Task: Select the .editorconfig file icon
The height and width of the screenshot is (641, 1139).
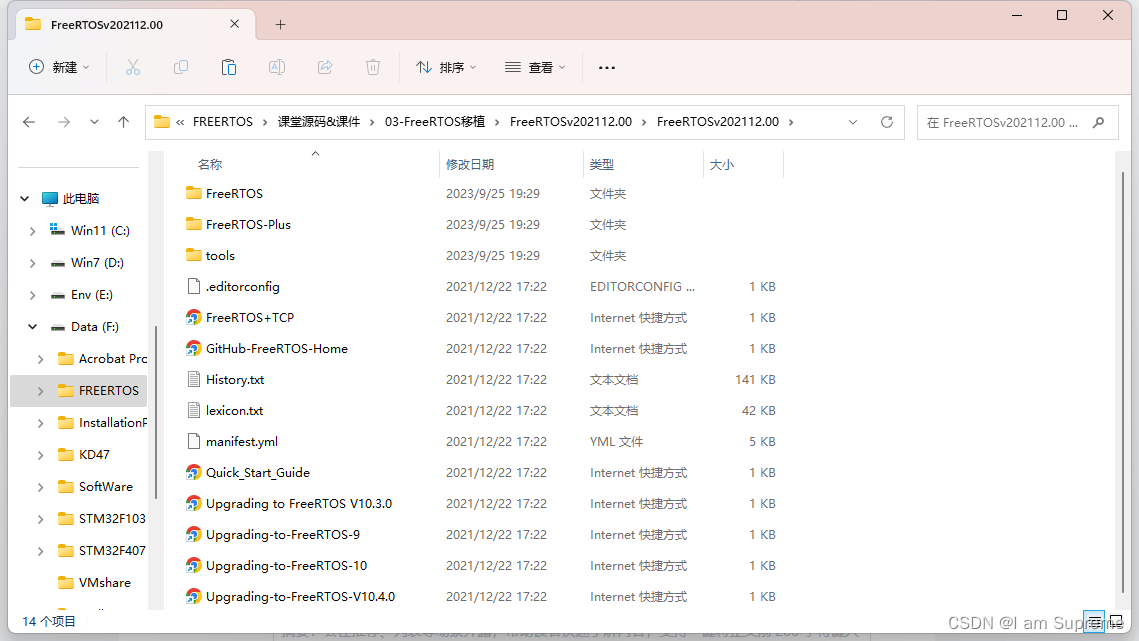Action: 193,286
